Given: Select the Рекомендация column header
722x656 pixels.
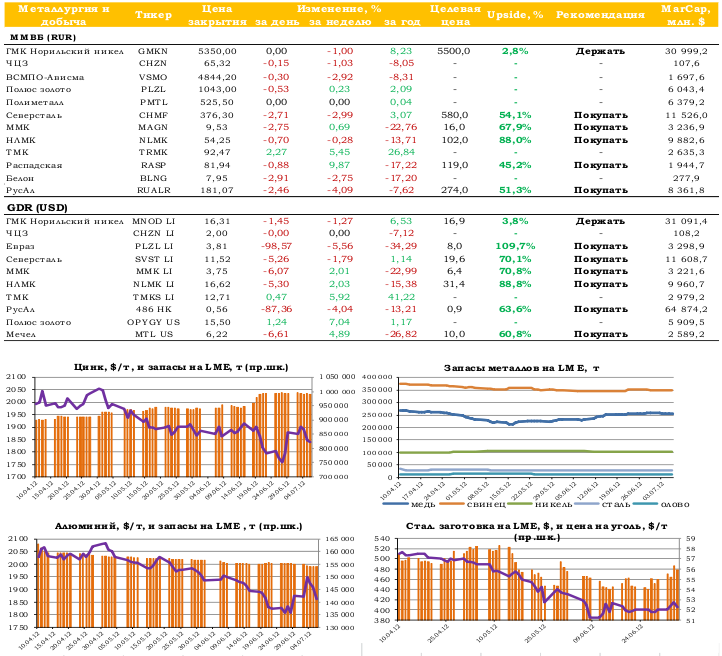Looking at the screenshot, I should point(600,15).
